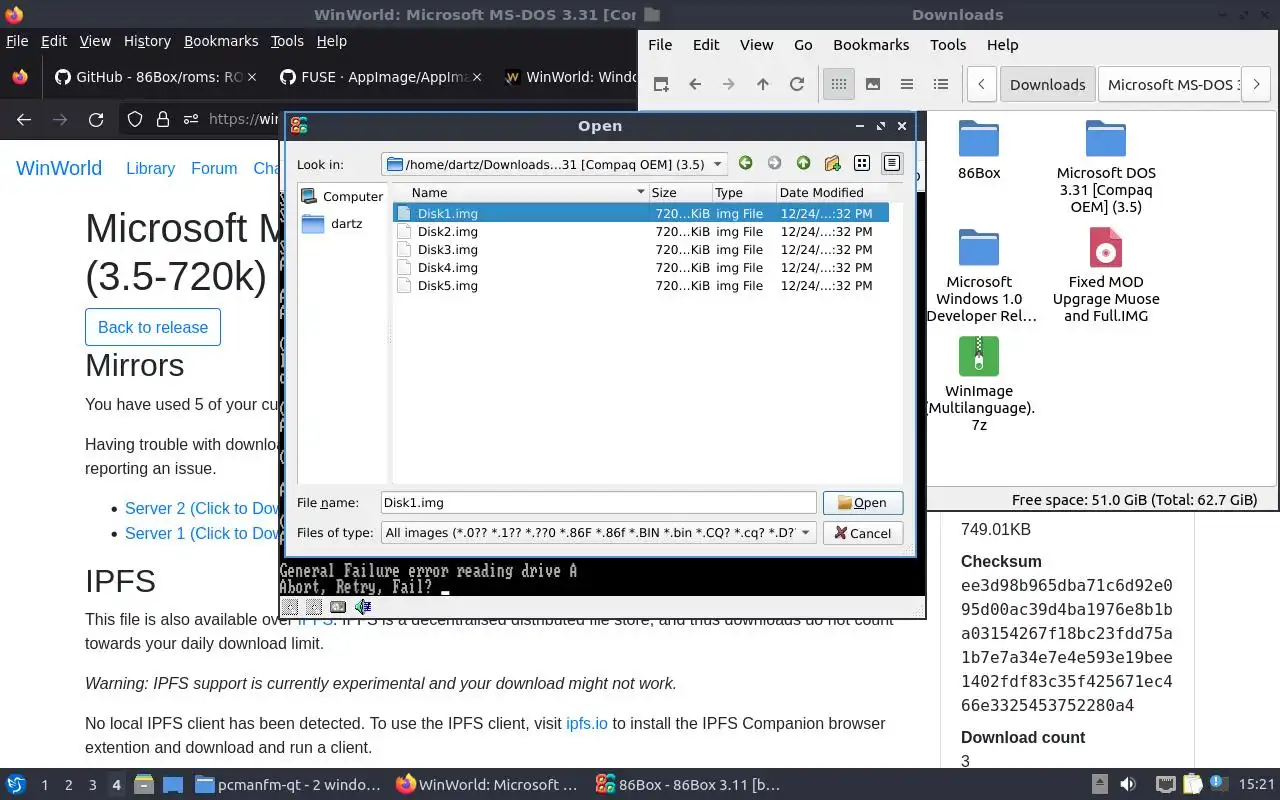Click the Cancel button in dialog
Viewport: 1280px width, 800px height.
point(862,533)
